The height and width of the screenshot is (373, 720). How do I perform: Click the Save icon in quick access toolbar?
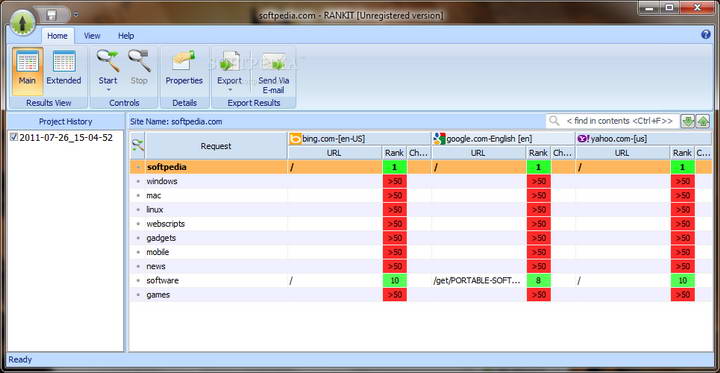tap(51, 15)
